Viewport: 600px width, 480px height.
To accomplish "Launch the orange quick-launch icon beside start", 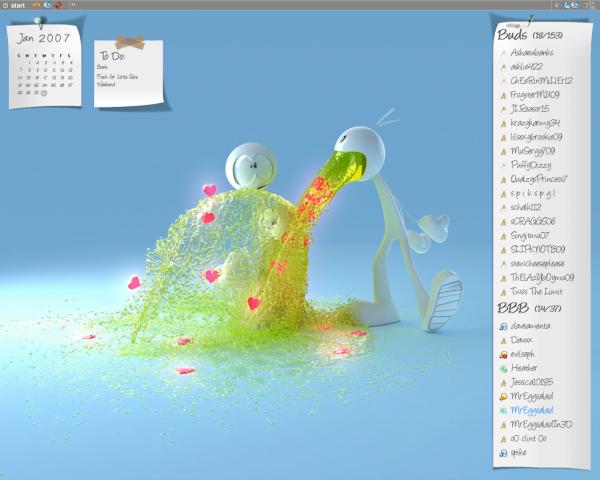I will click(x=36, y=5).
